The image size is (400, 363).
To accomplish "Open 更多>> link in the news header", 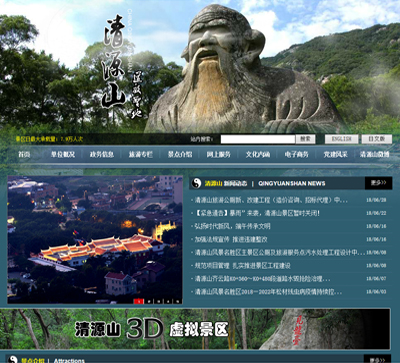I will [378, 183].
